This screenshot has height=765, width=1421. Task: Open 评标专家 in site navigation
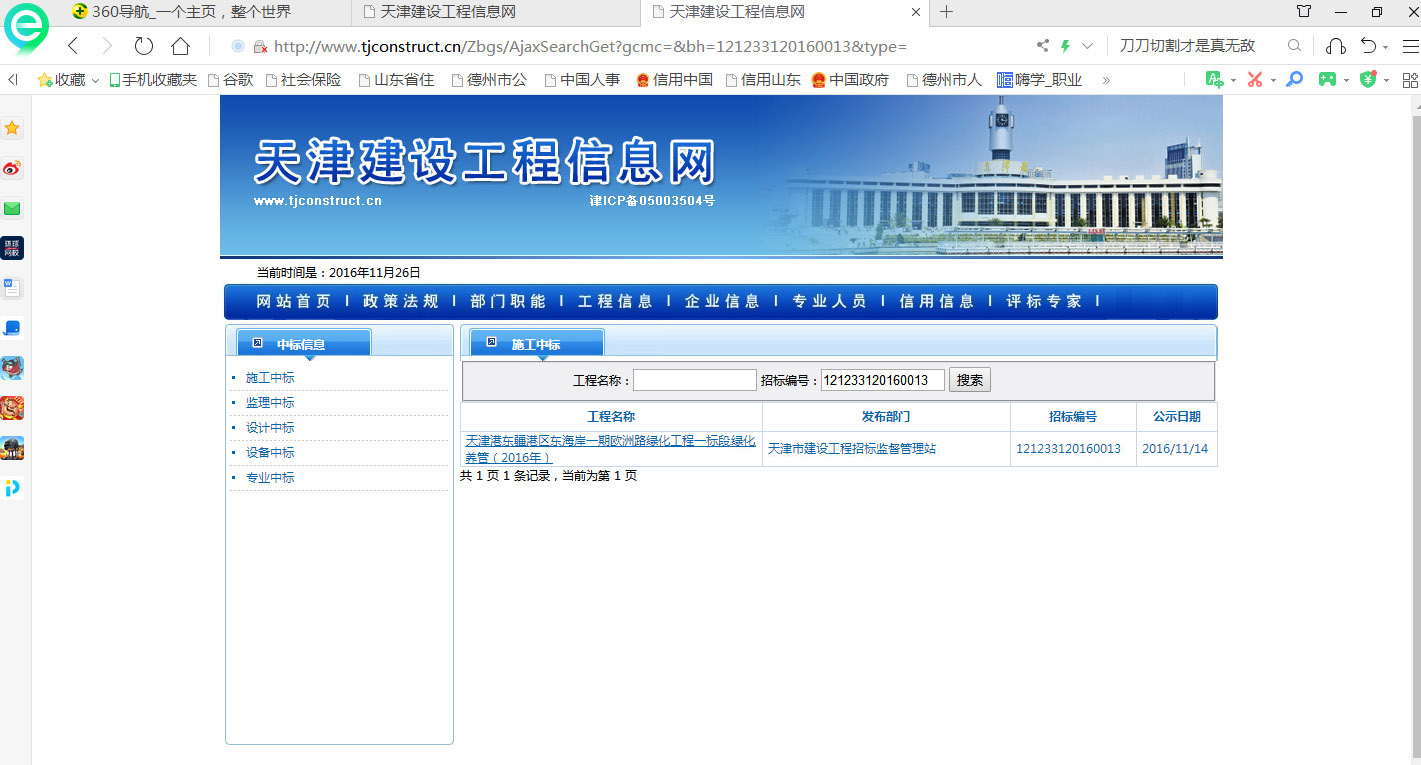(x=1043, y=301)
